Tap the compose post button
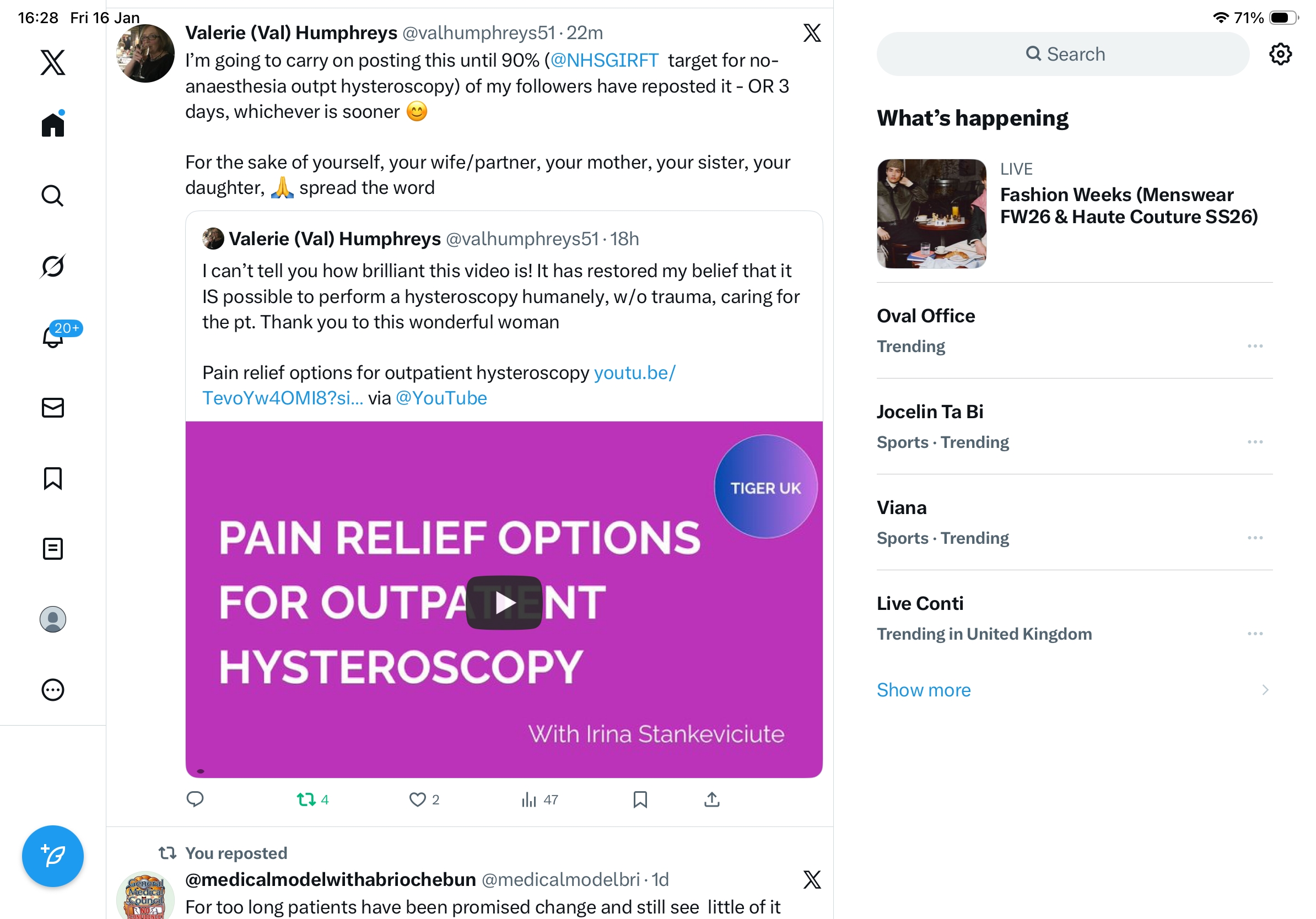 click(x=53, y=856)
